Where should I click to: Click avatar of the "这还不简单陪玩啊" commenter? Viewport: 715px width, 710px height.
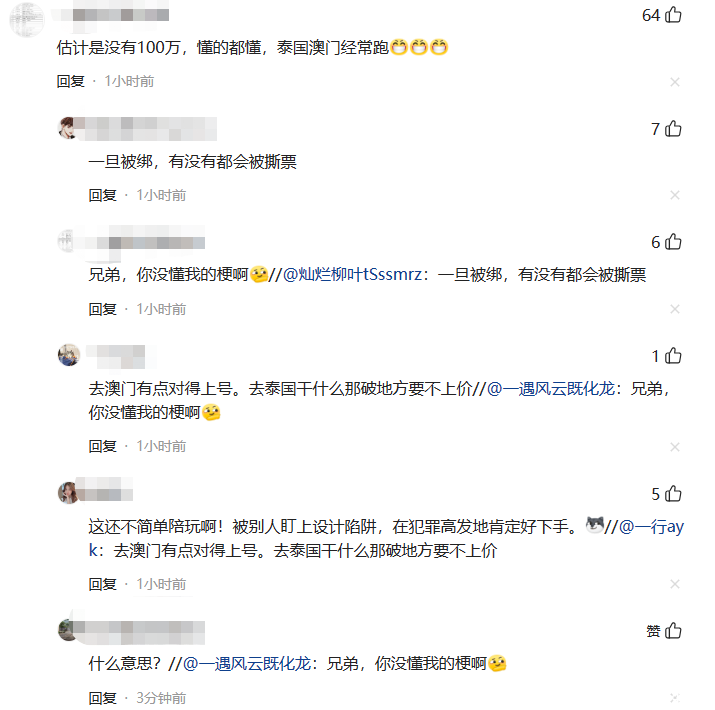(68, 492)
